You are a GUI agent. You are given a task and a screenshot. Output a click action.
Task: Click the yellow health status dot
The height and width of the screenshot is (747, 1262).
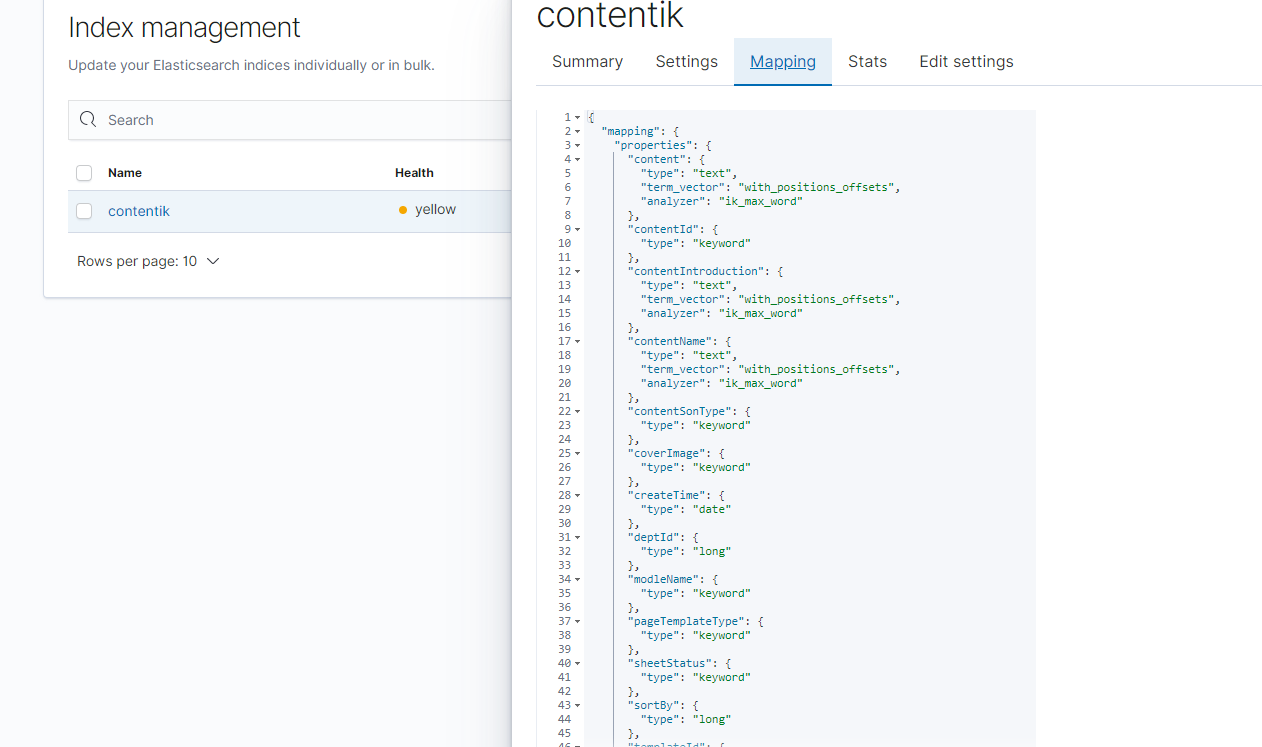[403, 210]
